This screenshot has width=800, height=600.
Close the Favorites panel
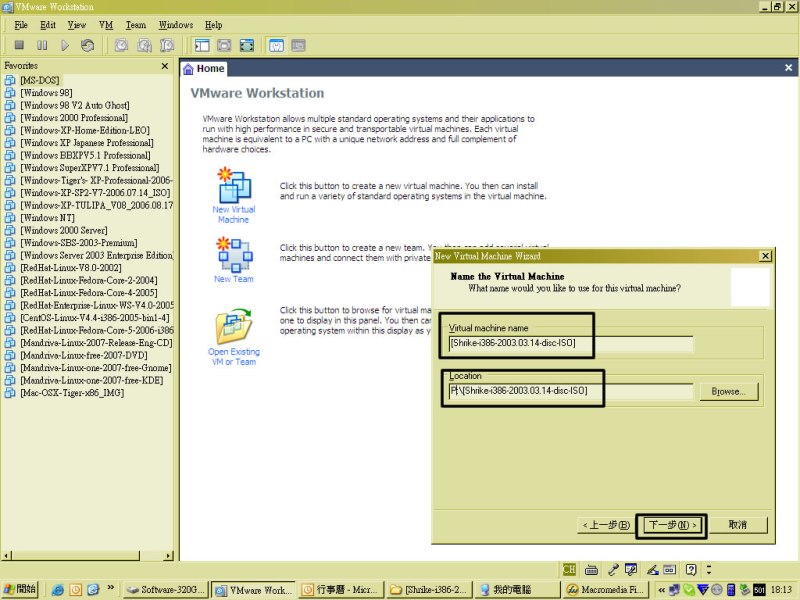pyautogui.click(x=165, y=66)
